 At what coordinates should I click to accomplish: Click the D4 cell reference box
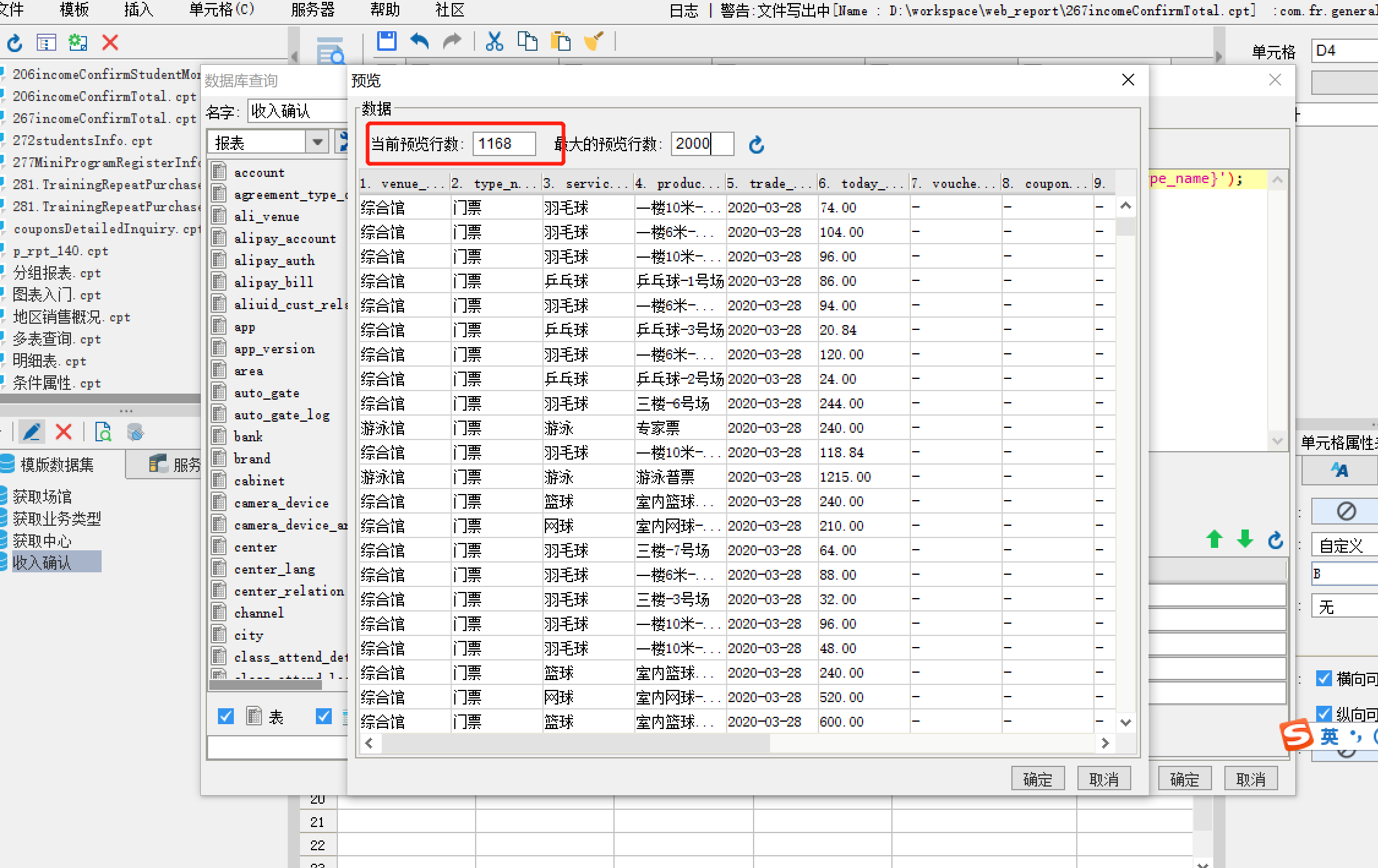[x=1344, y=51]
